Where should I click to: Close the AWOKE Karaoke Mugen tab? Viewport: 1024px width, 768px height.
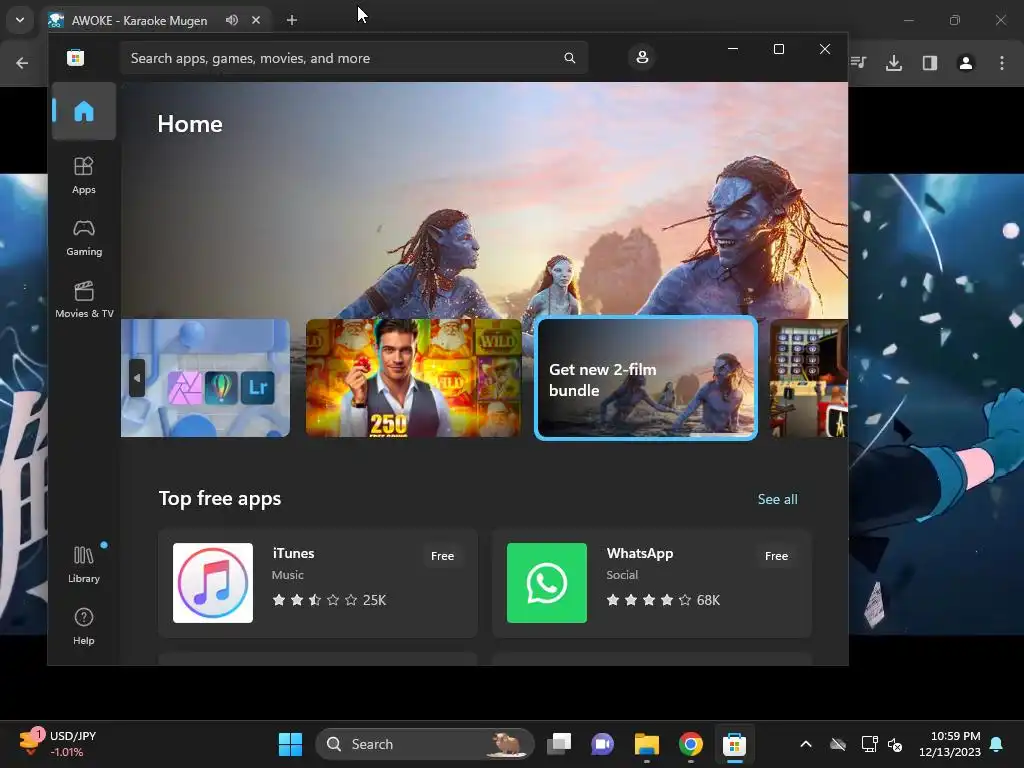256,20
